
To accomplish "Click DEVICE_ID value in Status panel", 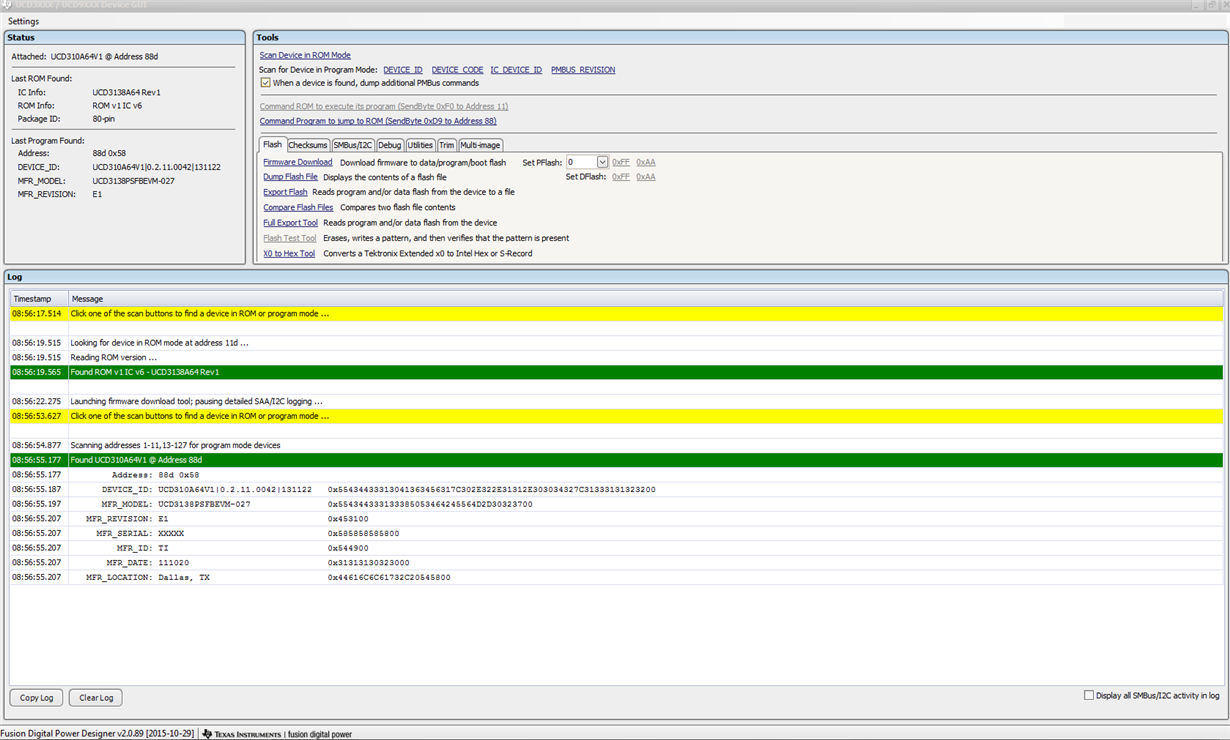I will pos(157,167).
